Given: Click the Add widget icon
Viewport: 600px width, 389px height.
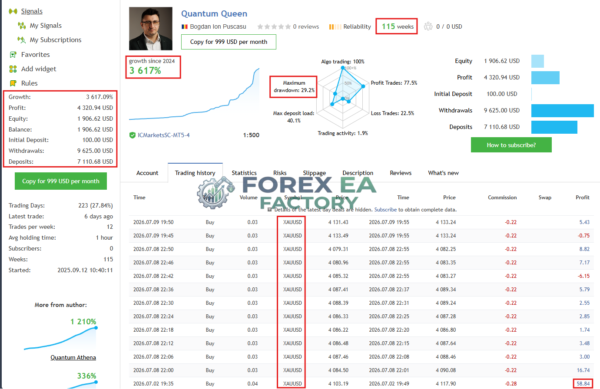Looking at the screenshot, I should pos(13,69).
